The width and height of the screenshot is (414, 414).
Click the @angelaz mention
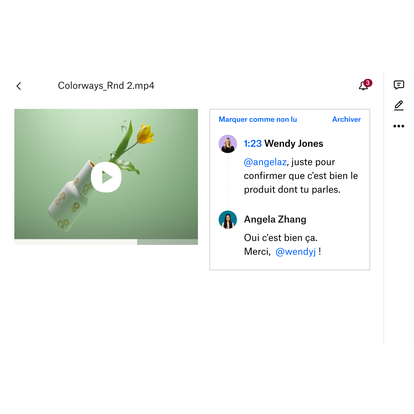pyautogui.click(x=265, y=162)
